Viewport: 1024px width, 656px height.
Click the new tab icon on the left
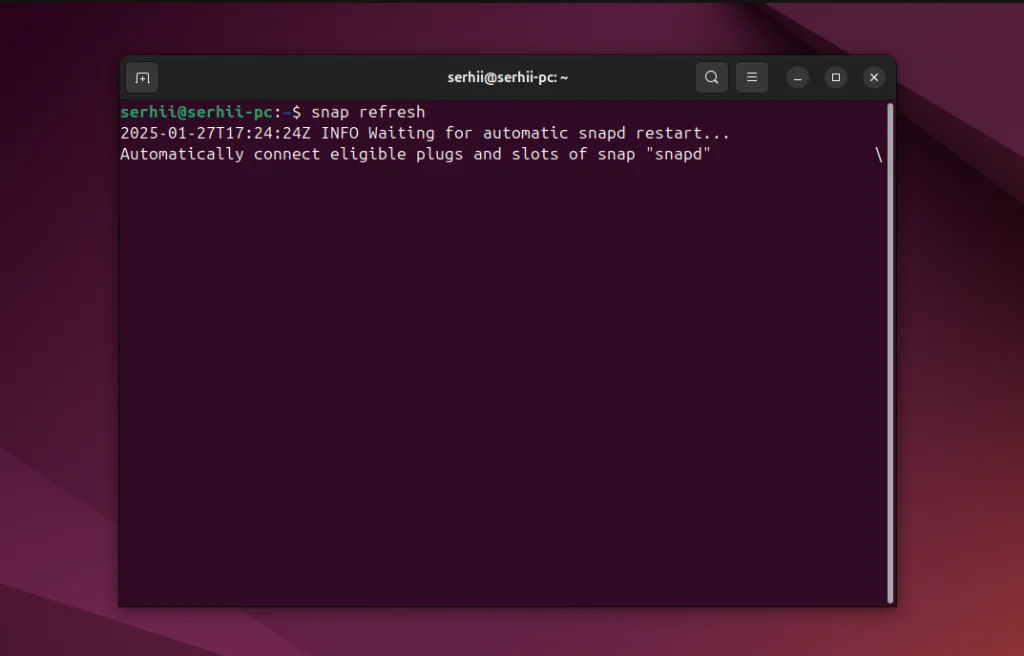coord(141,77)
